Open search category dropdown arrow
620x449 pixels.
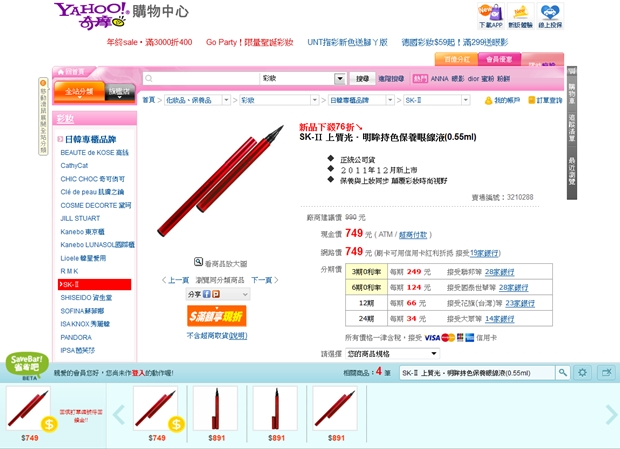(340, 78)
